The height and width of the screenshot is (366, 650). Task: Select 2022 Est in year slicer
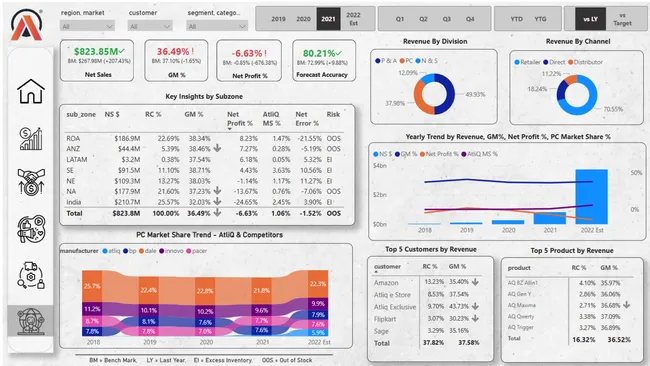[353, 19]
